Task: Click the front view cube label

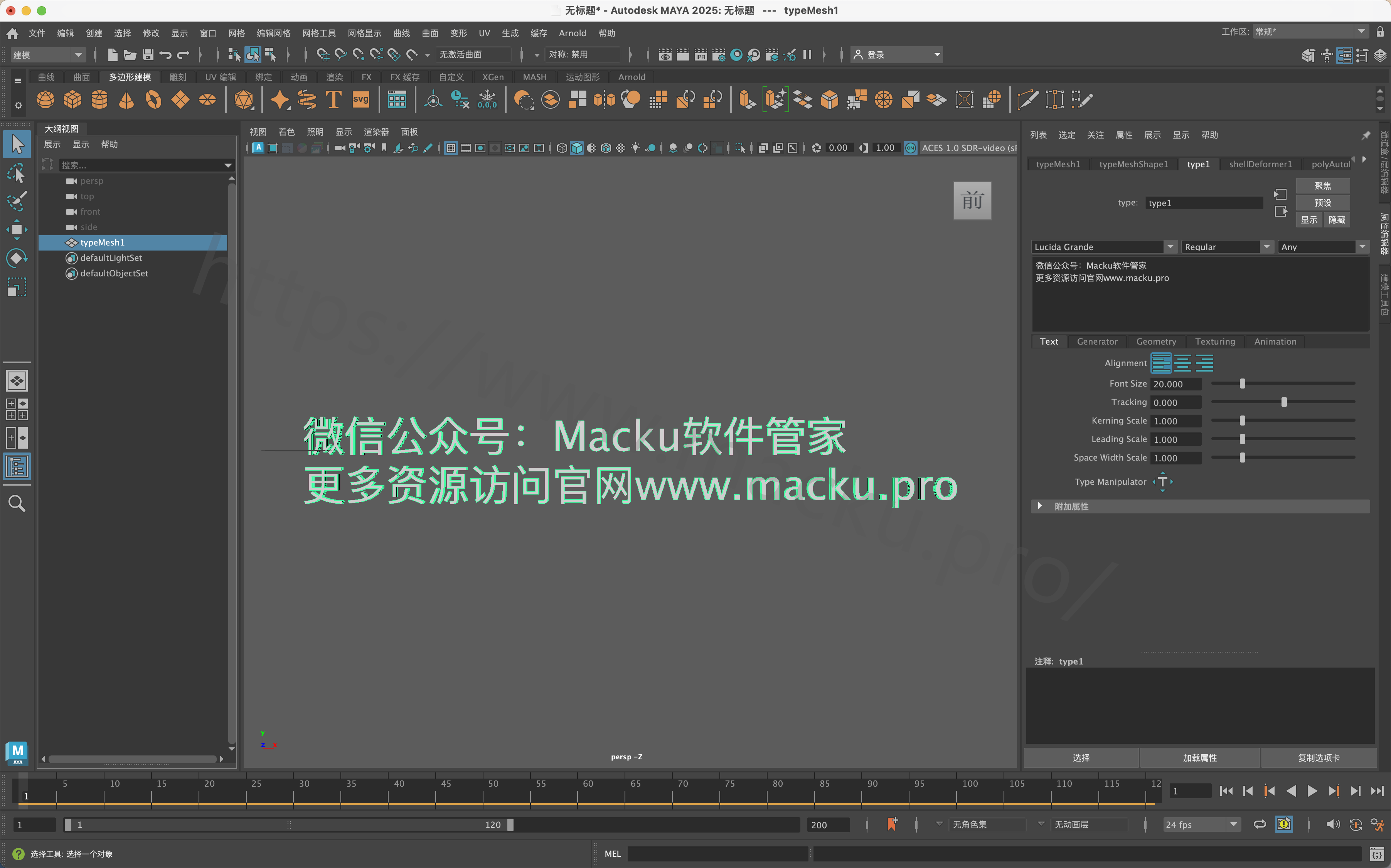Action: [972, 201]
